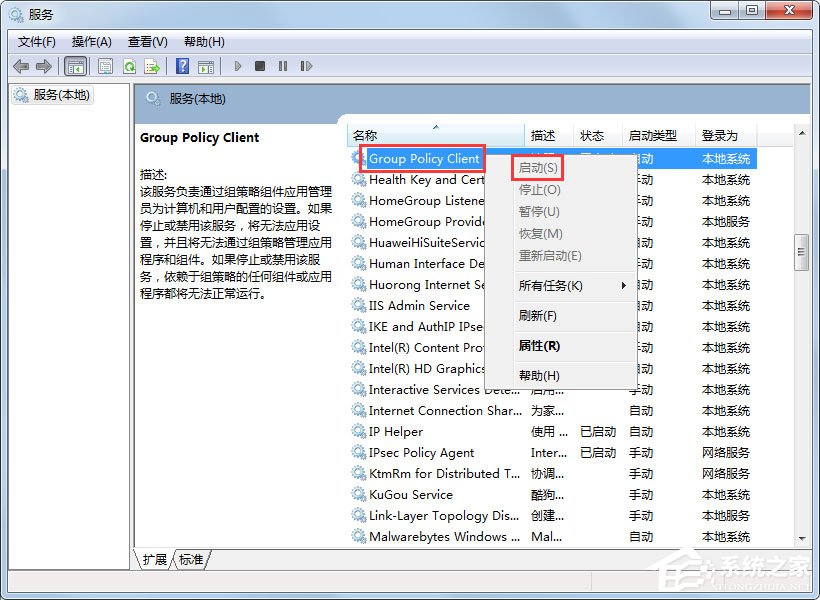Click the Restart Service toolbar icon
This screenshot has height=600, width=820.
pyautogui.click(x=307, y=66)
